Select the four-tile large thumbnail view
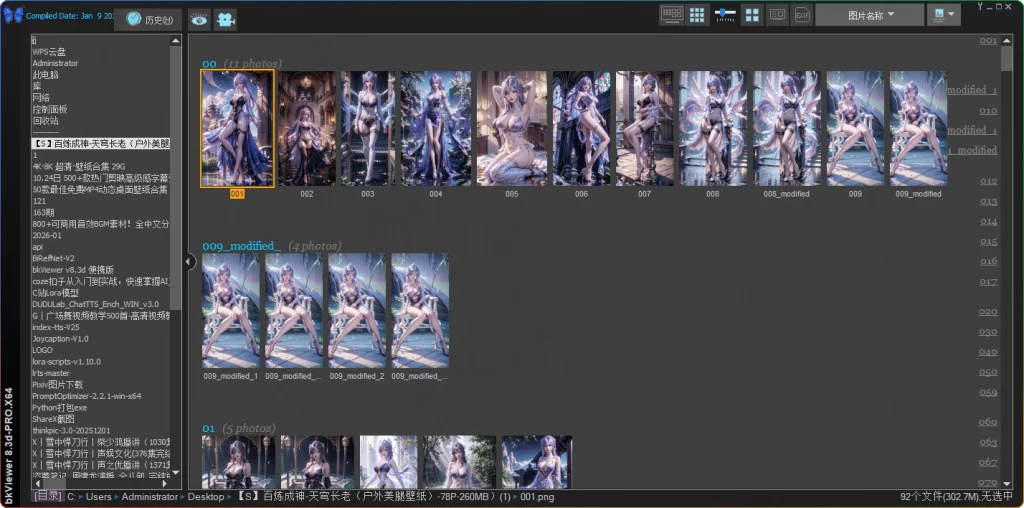Viewport: 1024px width, 508px height. (x=752, y=15)
